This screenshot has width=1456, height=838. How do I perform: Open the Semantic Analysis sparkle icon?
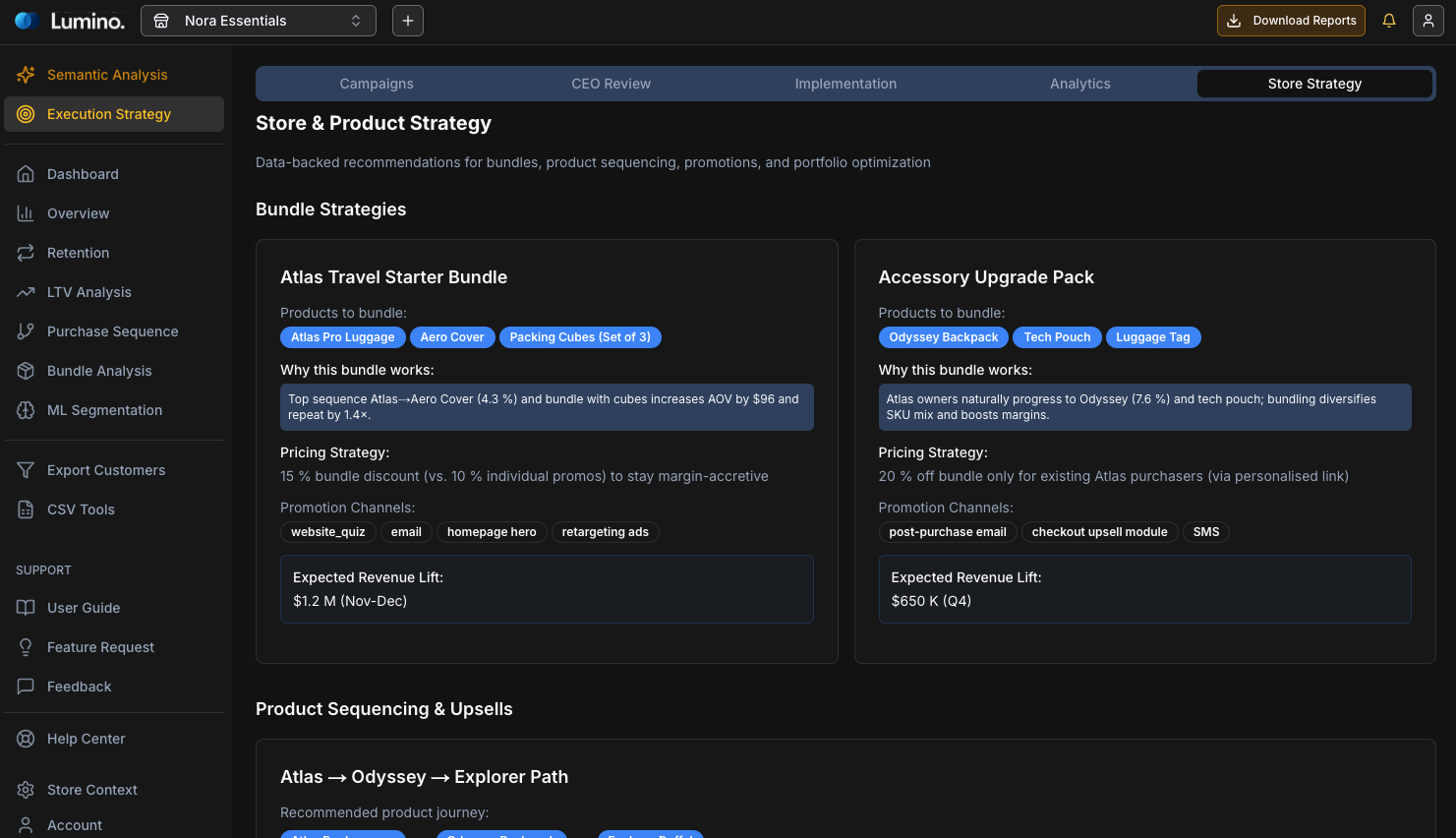tap(27, 75)
